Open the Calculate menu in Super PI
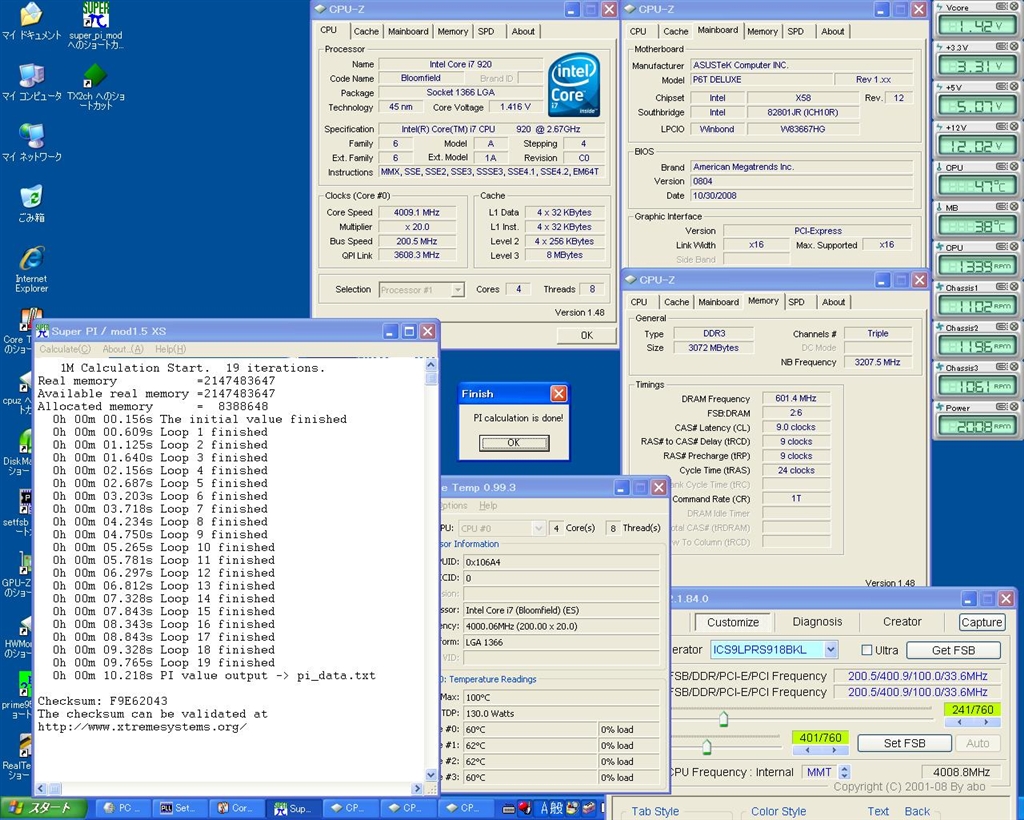Viewport: 1024px width, 820px height. 64,349
